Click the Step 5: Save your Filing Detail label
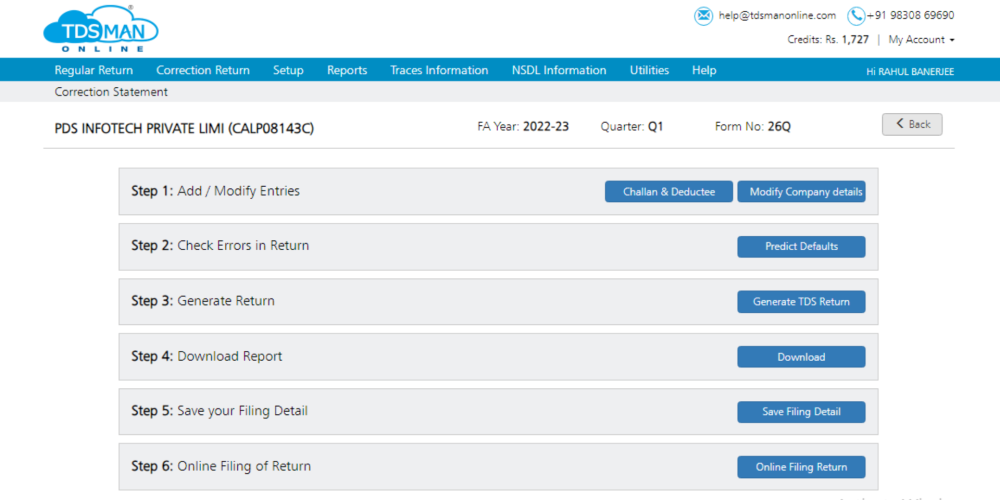 point(219,411)
